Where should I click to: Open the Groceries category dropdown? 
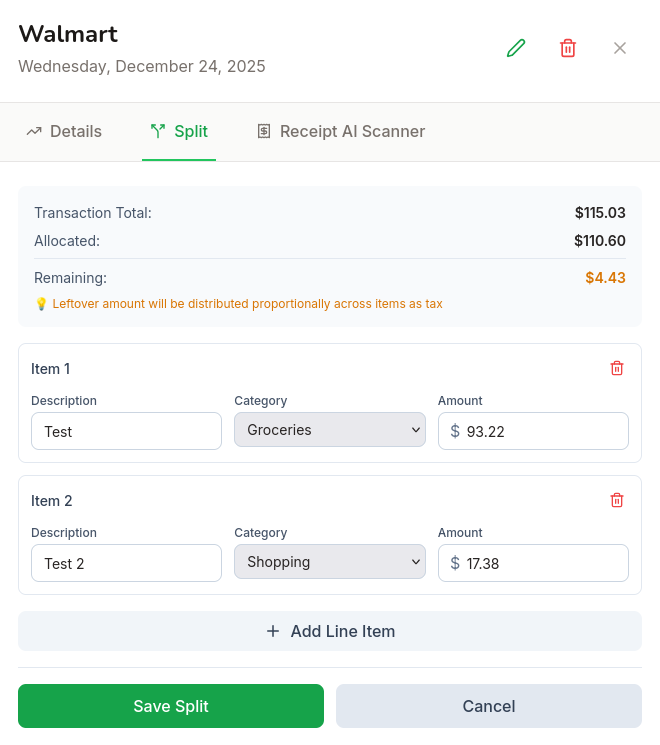click(330, 430)
